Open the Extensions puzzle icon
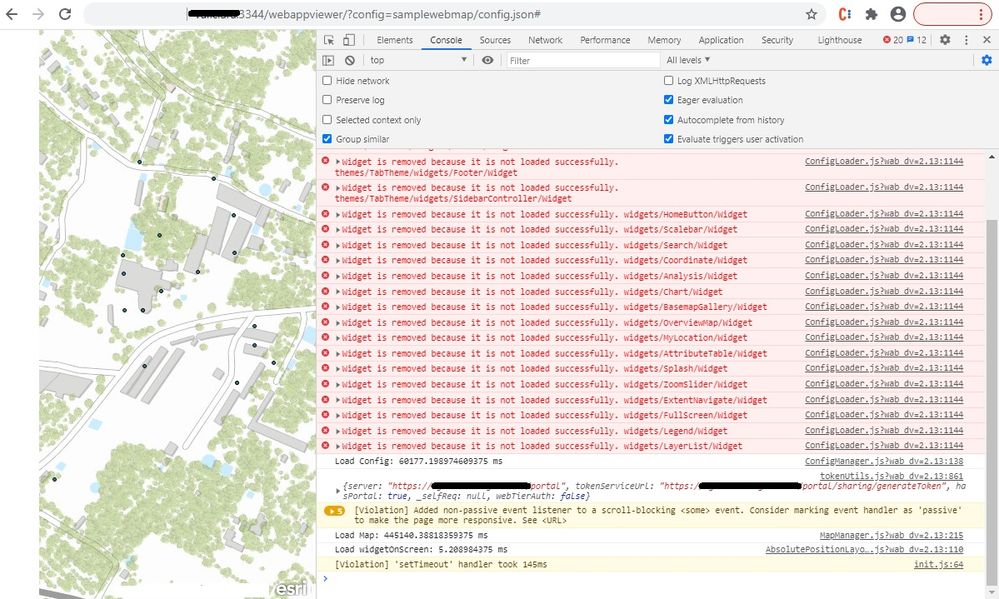Viewport: 999px width, 599px height. pos(871,14)
